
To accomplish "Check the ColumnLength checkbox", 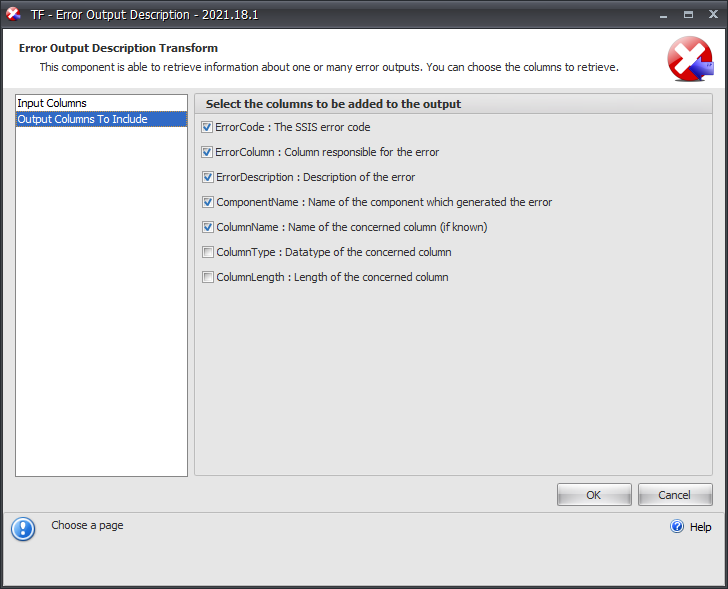I will 208,277.
